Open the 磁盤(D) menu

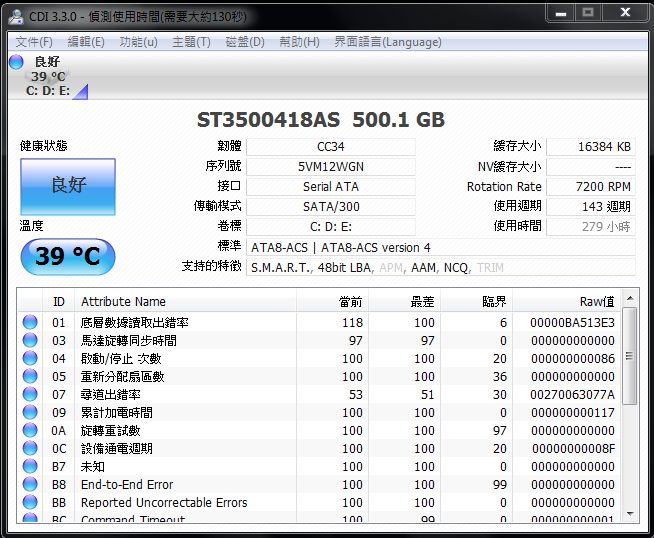tap(245, 42)
